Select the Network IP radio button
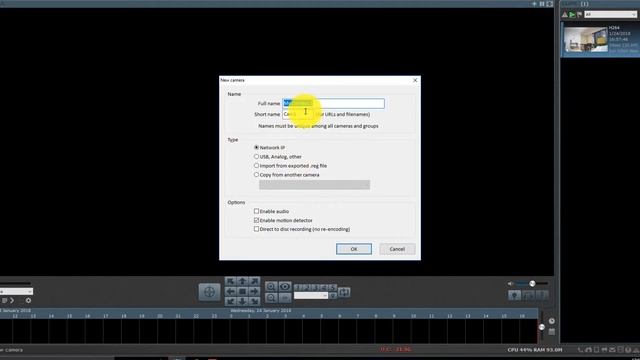 click(x=256, y=147)
